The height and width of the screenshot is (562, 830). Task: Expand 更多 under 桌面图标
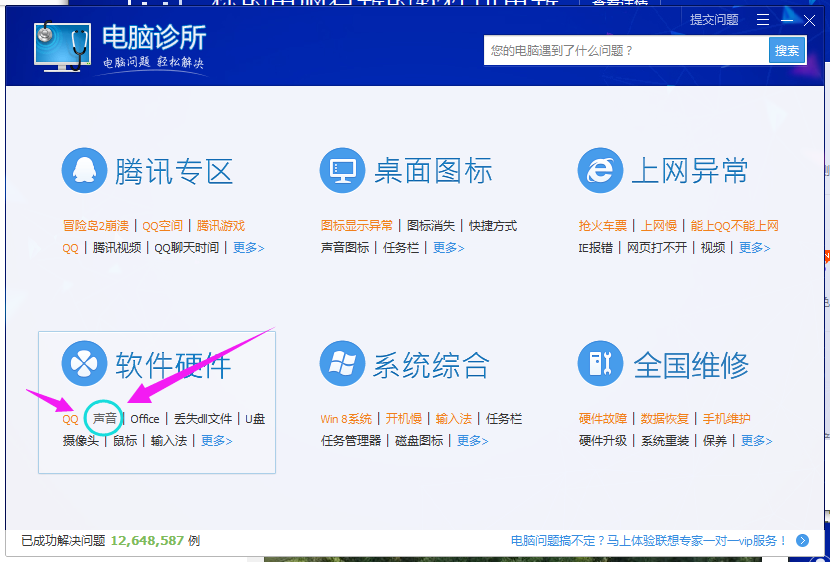[448, 248]
